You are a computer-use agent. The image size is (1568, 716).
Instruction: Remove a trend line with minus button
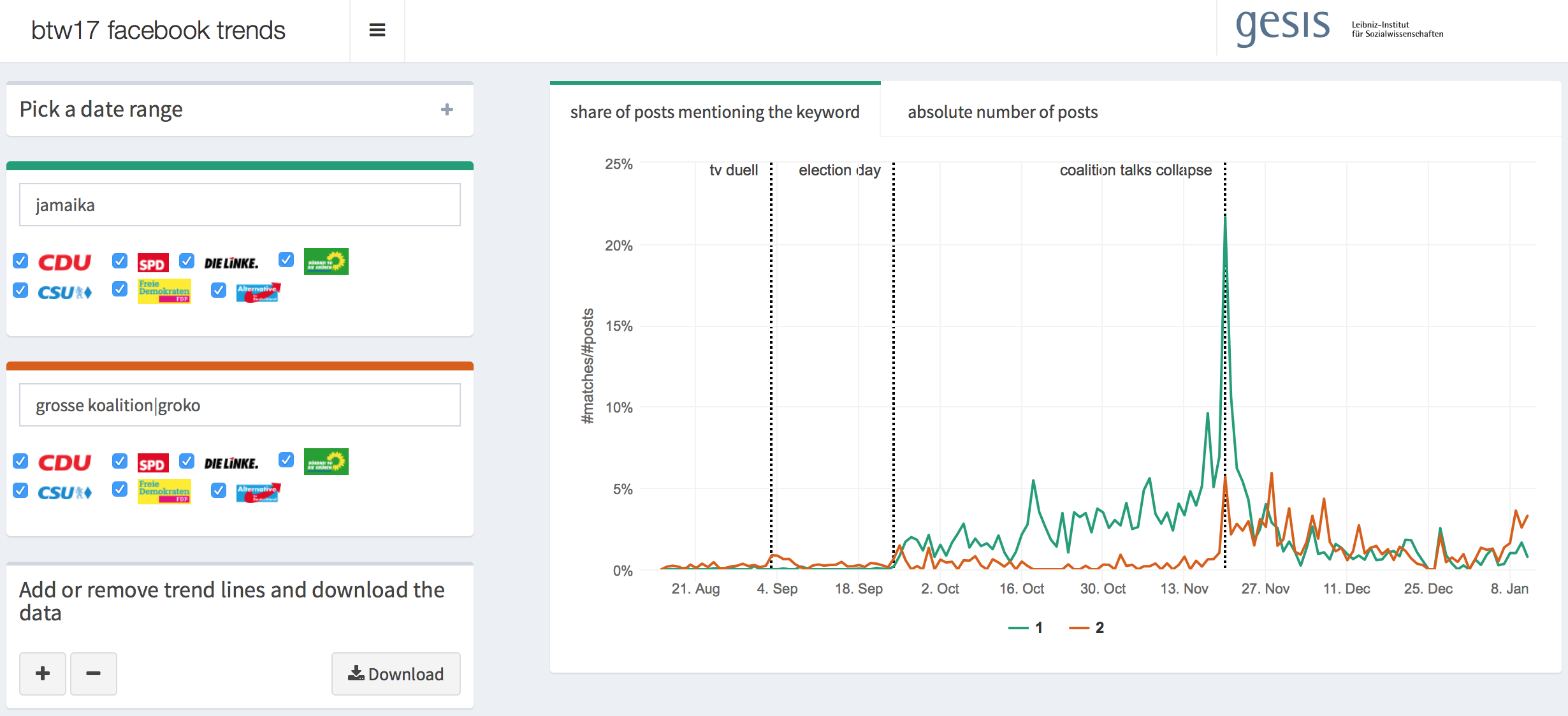[x=93, y=673]
